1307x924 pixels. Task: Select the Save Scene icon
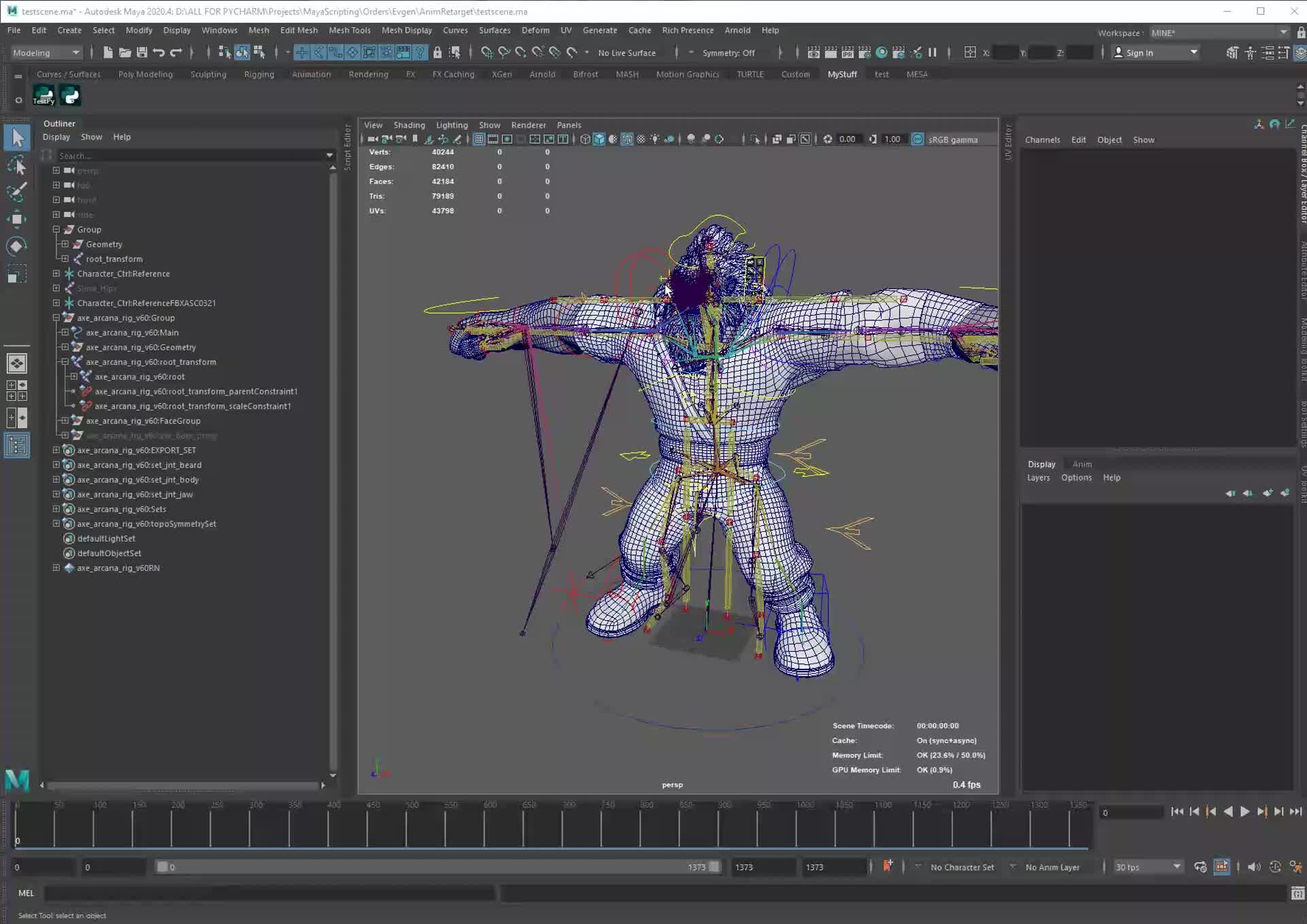point(142,52)
